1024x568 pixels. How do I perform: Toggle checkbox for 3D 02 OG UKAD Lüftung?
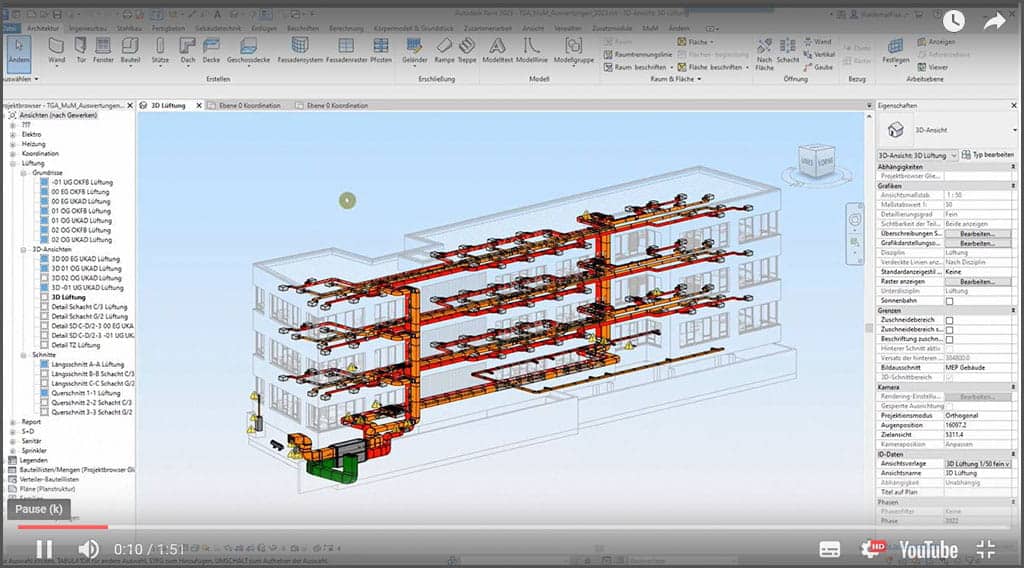tap(44, 278)
